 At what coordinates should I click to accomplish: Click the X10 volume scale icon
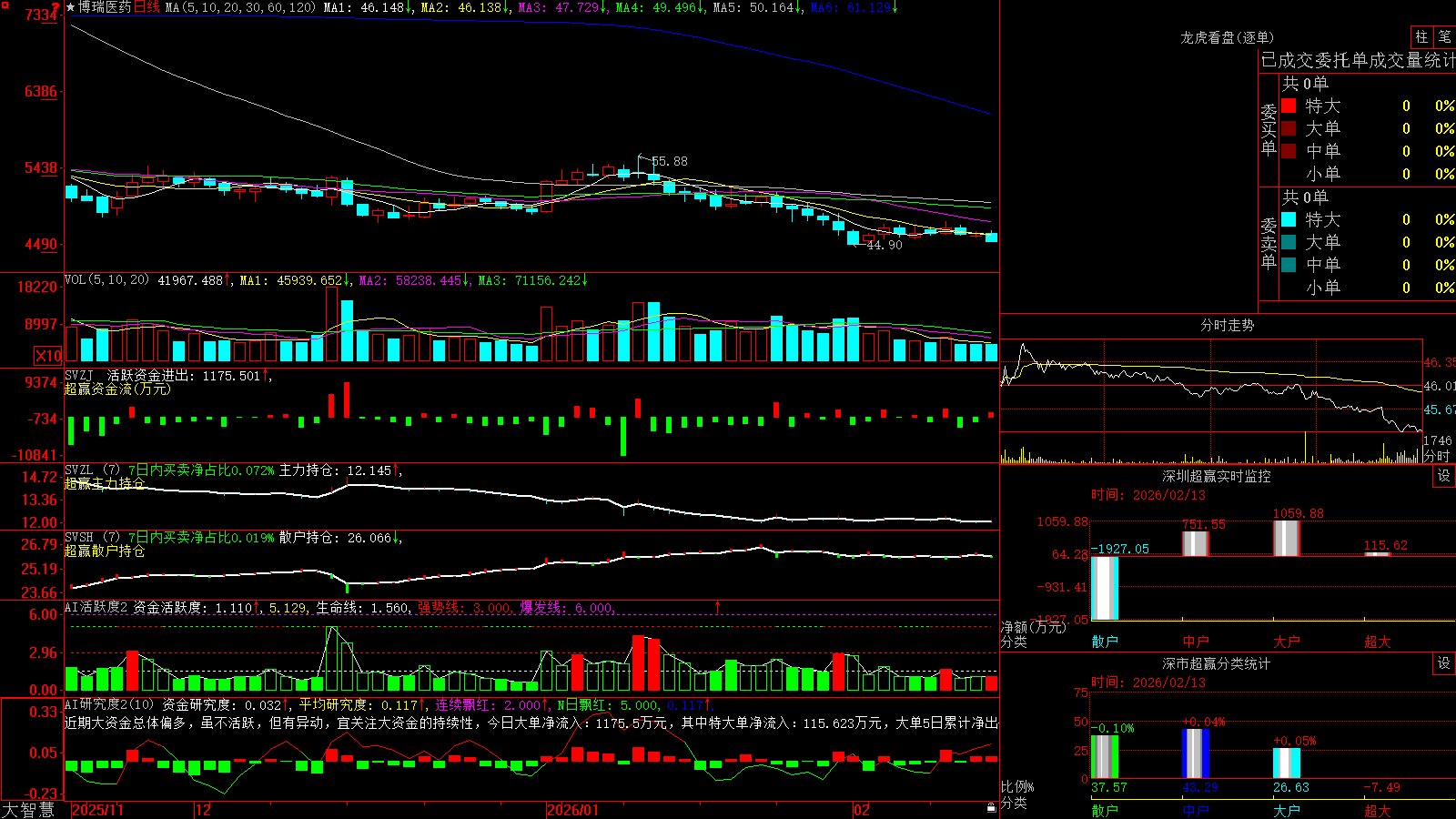coord(48,356)
